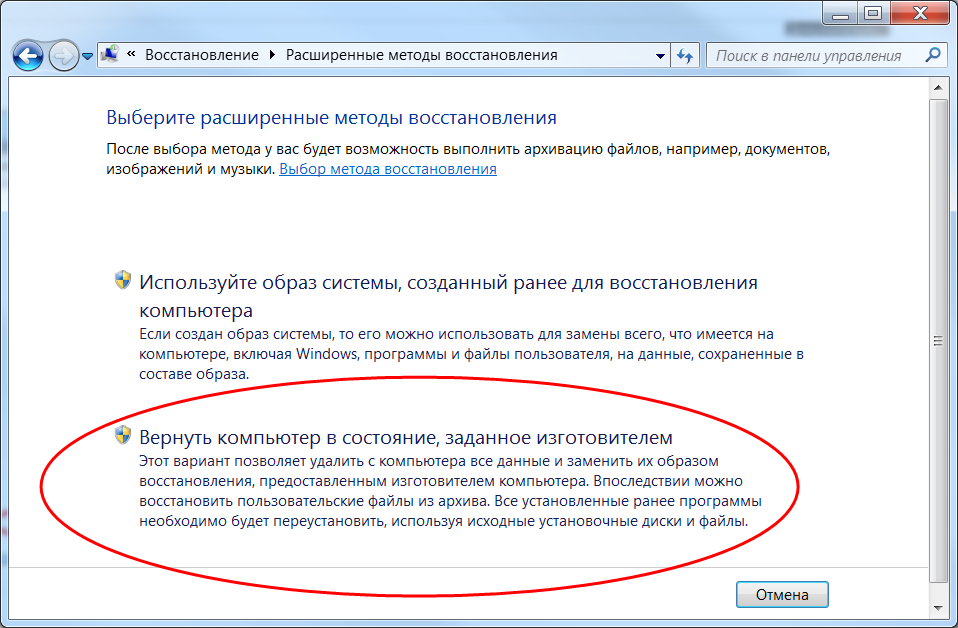Click shield icon beside factory reset option
This screenshot has width=958, height=628.
(x=123, y=435)
